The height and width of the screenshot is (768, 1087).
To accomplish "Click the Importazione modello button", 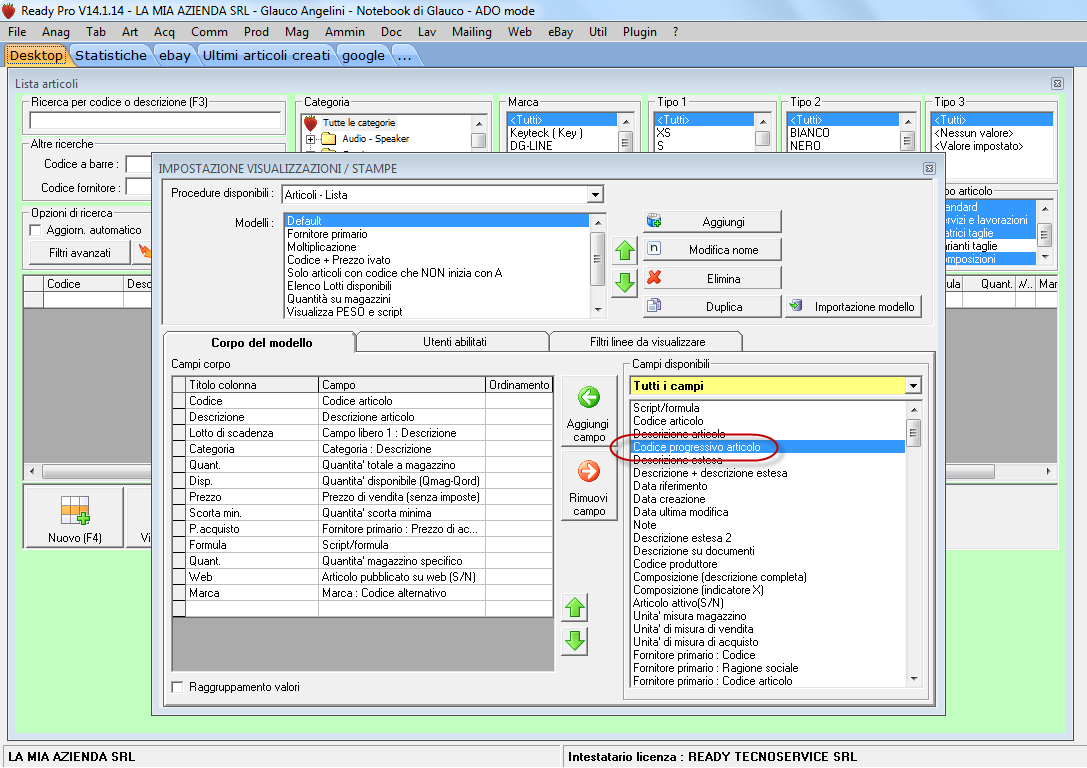I will (854, 307).
